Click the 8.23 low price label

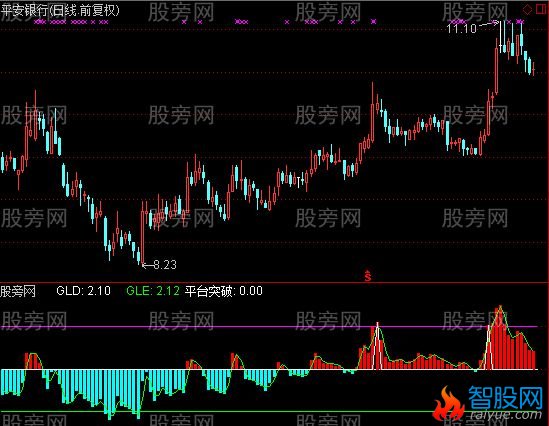165,264
